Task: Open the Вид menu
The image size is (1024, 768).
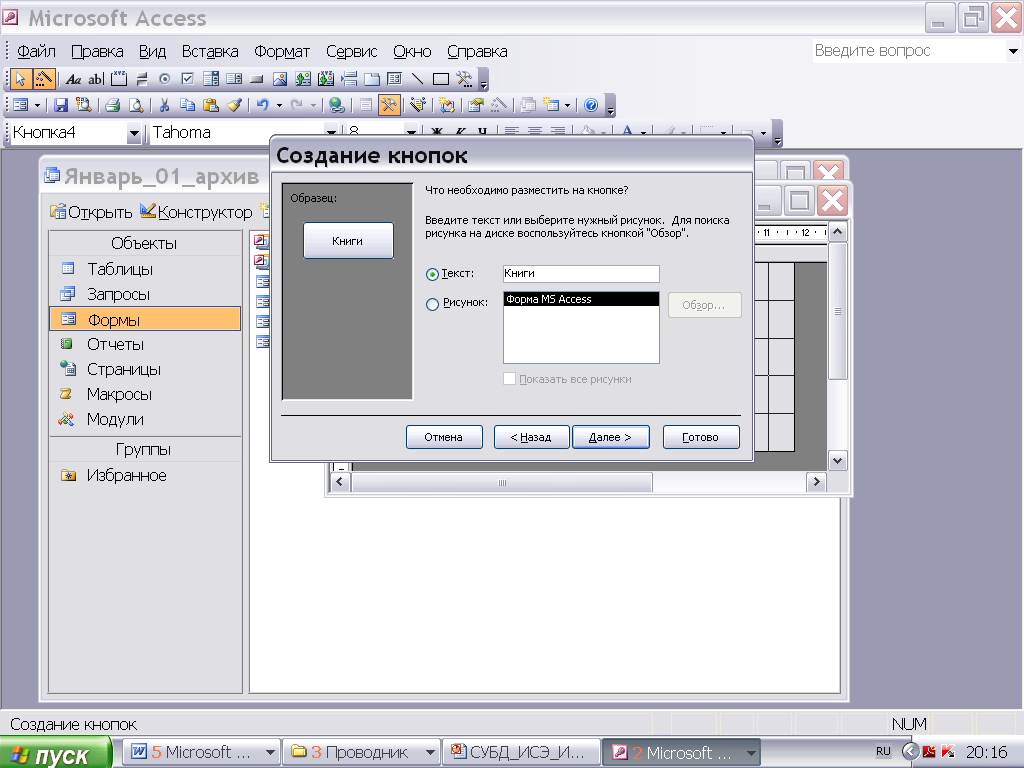Action: click(x=152, y=52)
